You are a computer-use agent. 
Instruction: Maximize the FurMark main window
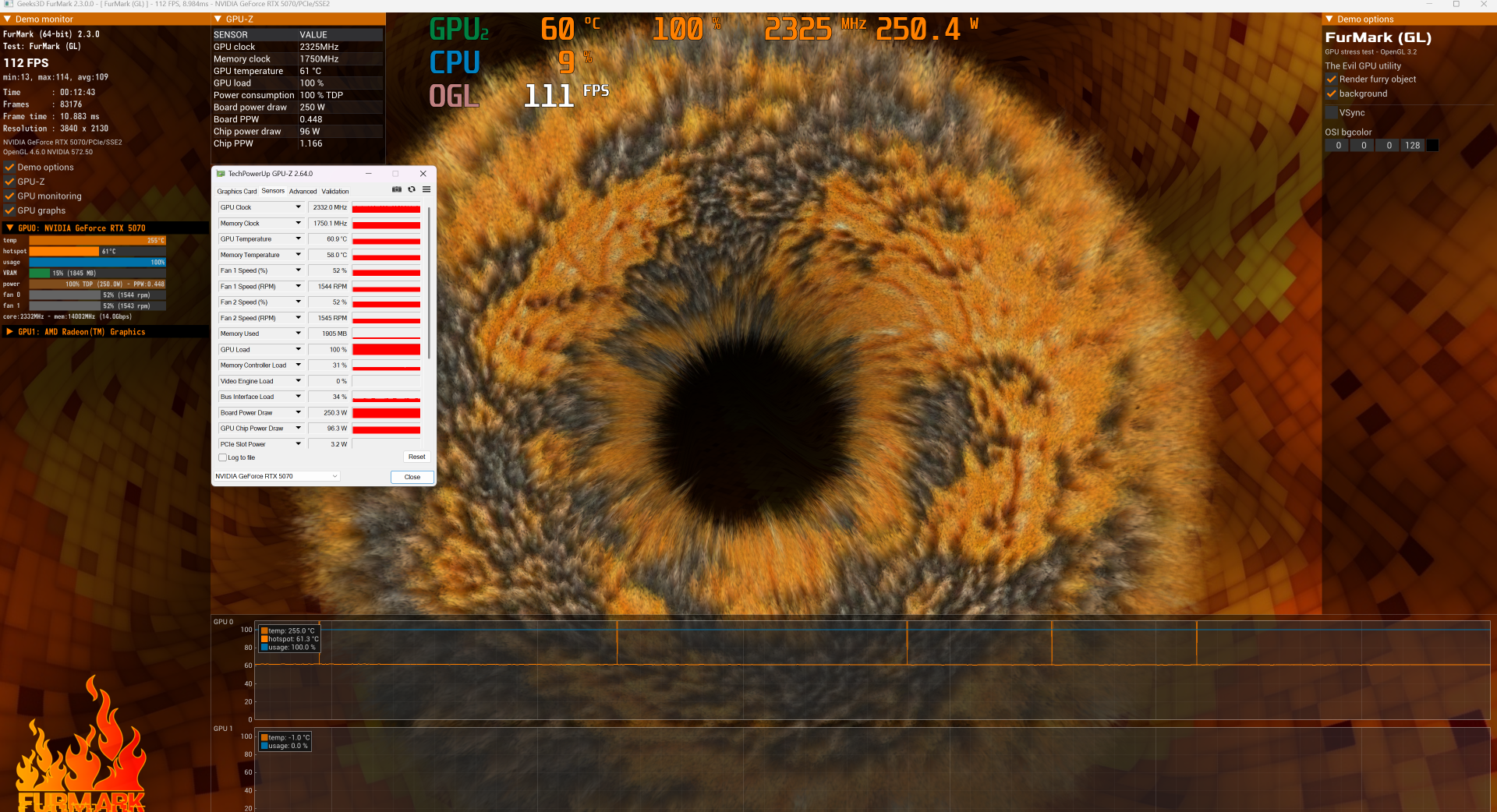[1456, 4]
